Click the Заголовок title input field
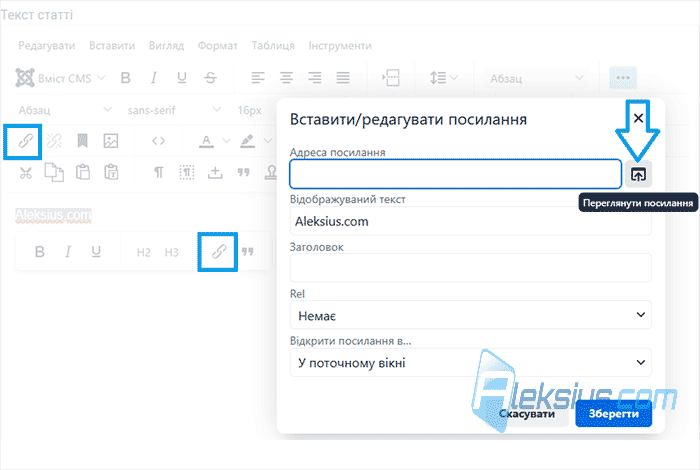The image size is (700, 470). (x=471, y=268)
